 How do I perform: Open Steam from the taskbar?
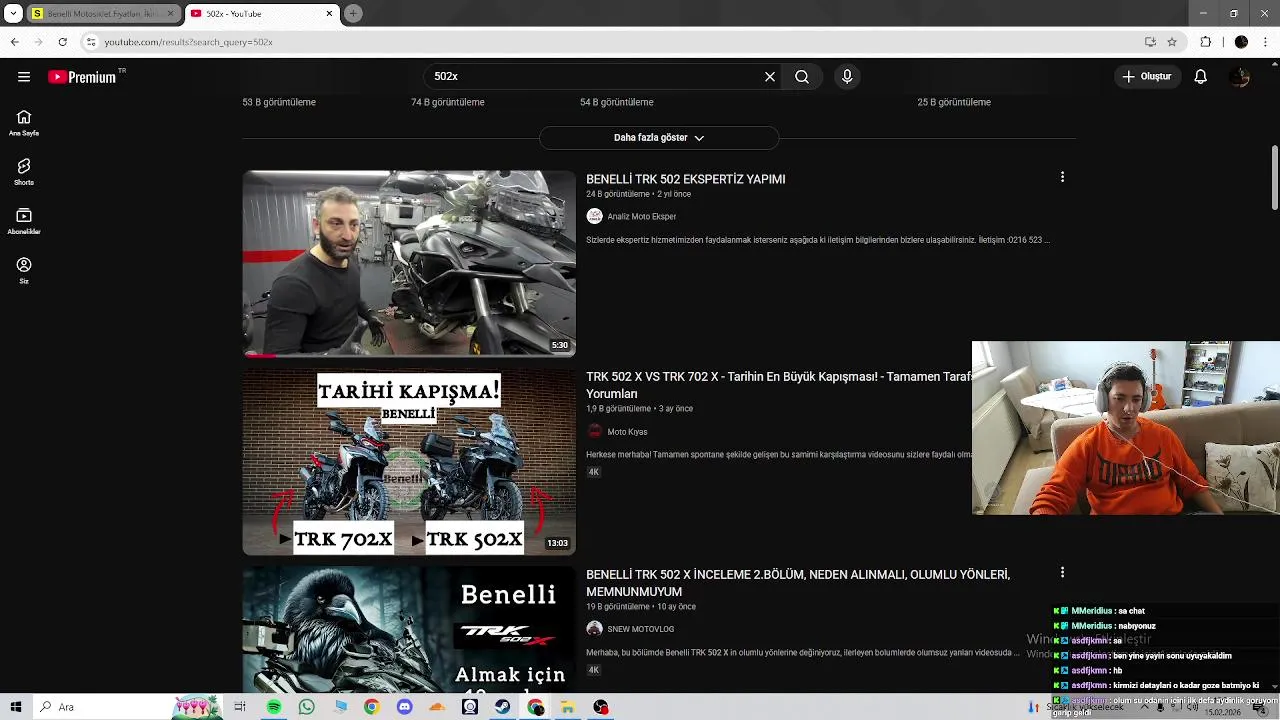coord(502,707)
